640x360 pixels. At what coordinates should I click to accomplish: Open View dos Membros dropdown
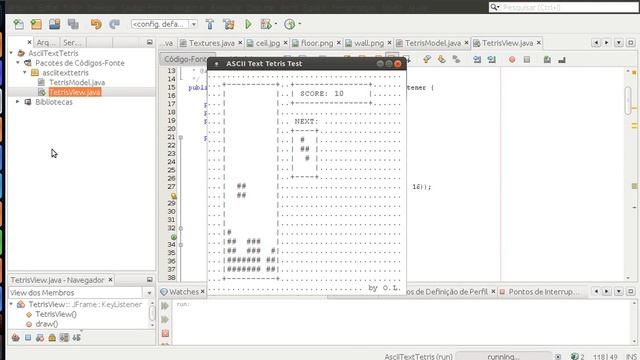149,293
